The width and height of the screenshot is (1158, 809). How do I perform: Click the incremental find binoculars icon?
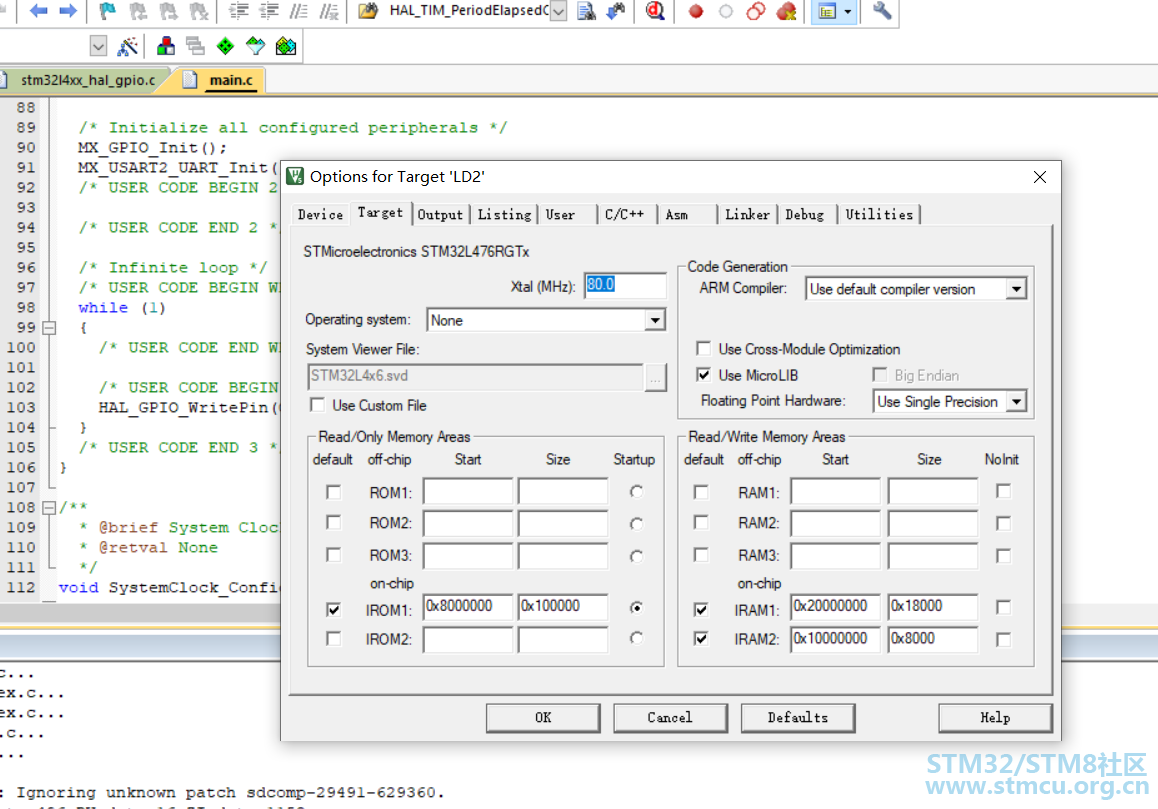(616, 11)
